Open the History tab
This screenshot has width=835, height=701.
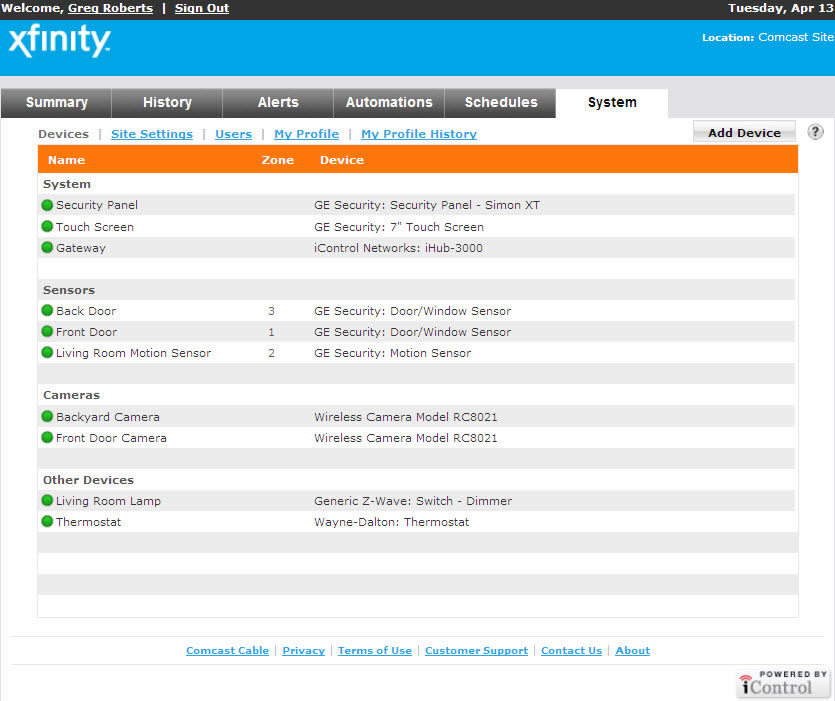[x=167, y=103]
